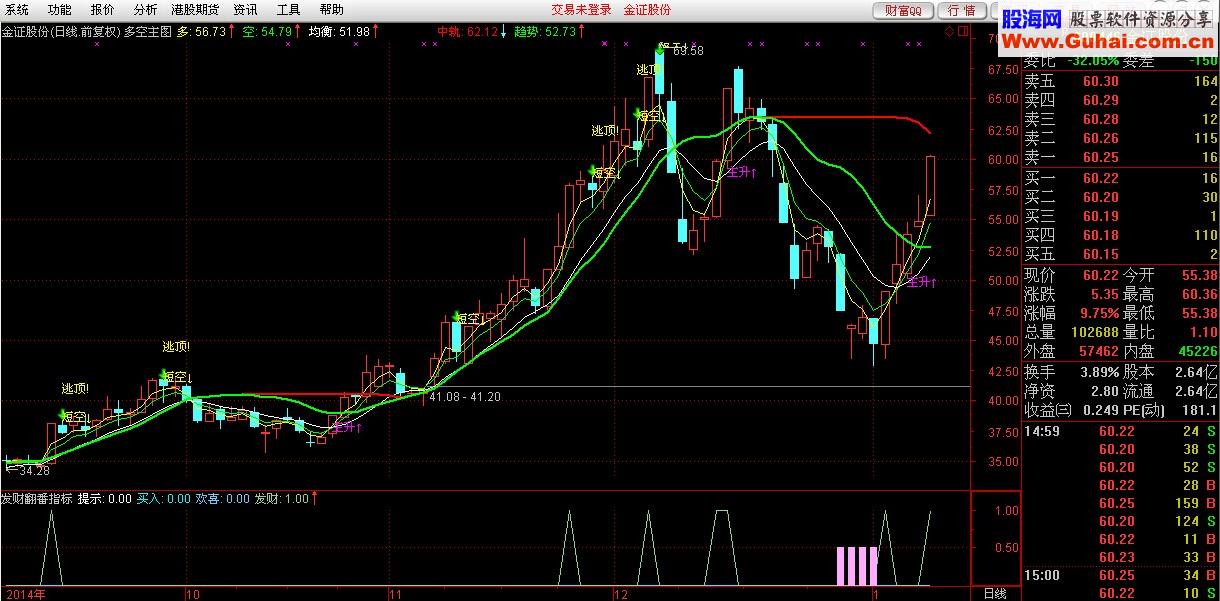Click the 日线 period label
Image resolution: width=1220 pixels, height=601 pixels.
[995, 593]
